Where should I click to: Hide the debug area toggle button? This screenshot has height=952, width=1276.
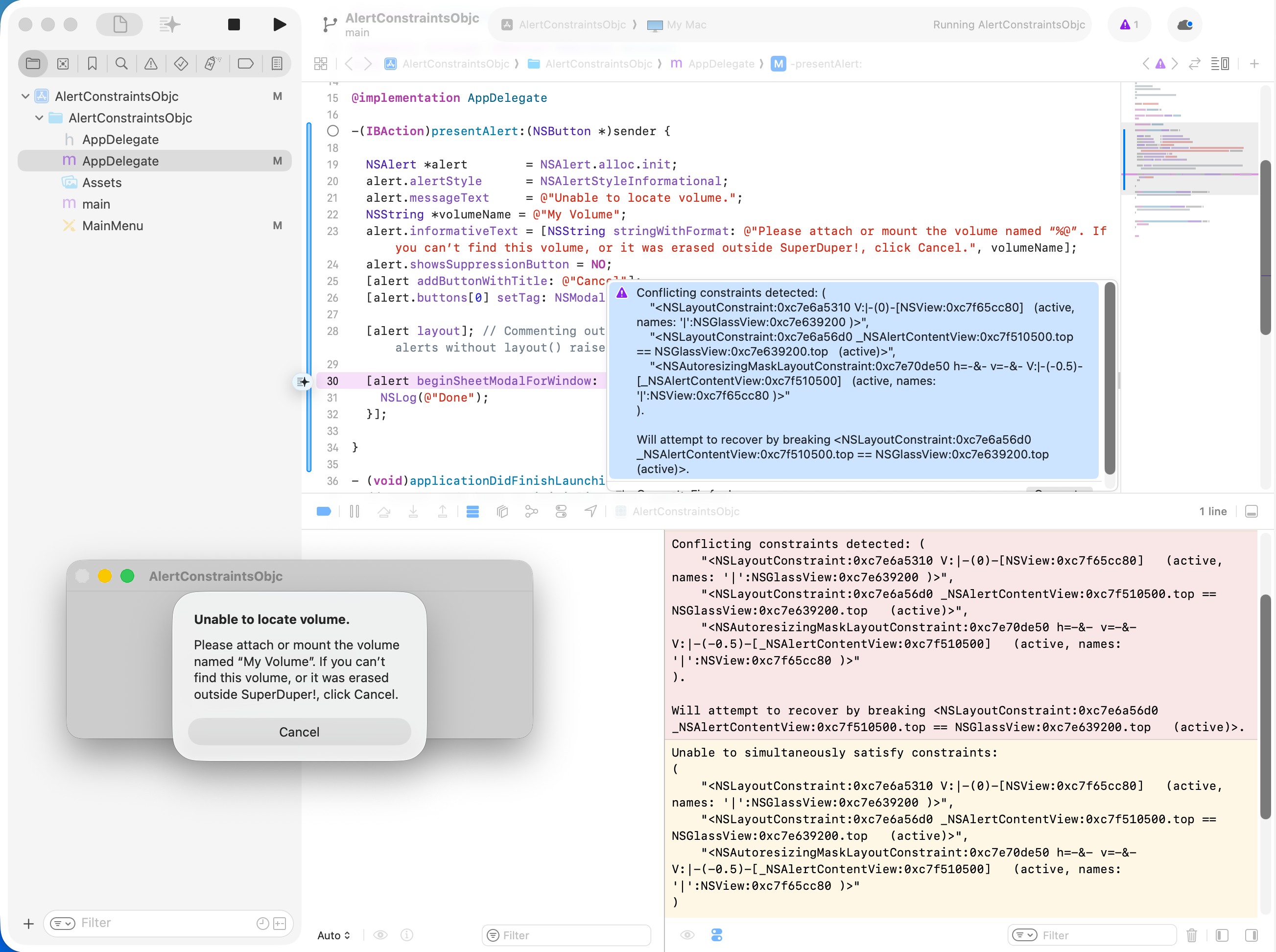[1251, 511]
